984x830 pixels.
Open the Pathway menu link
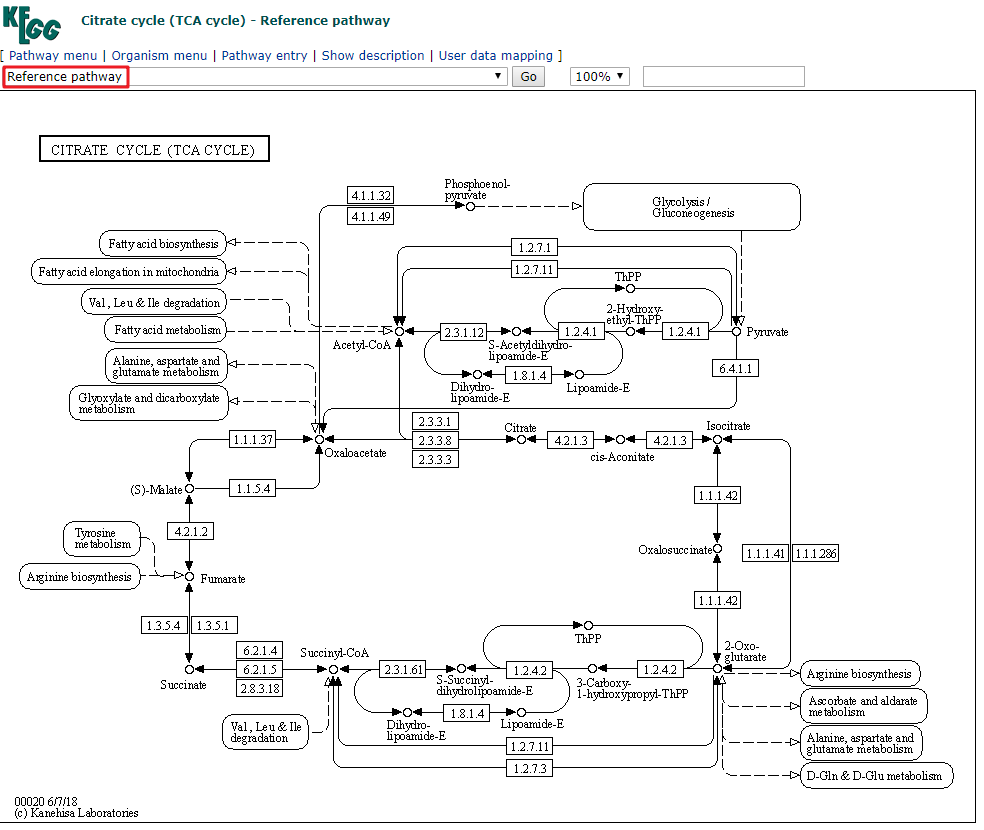click(53, 55)
